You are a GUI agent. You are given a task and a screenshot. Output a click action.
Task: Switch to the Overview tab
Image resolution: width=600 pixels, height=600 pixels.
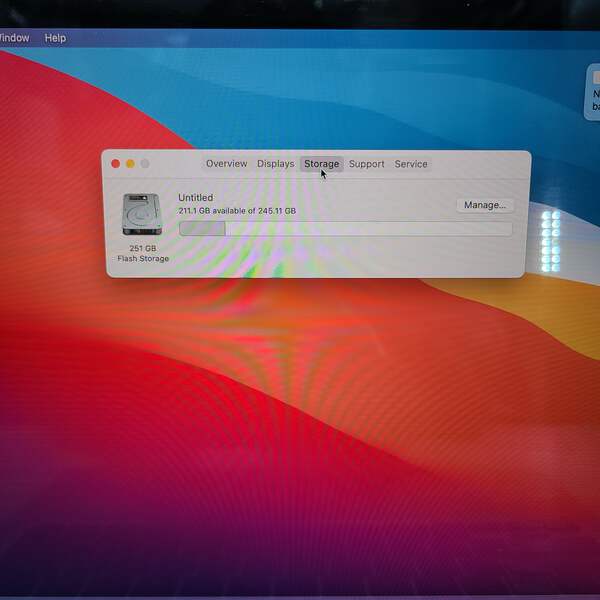tap(227, 164)
